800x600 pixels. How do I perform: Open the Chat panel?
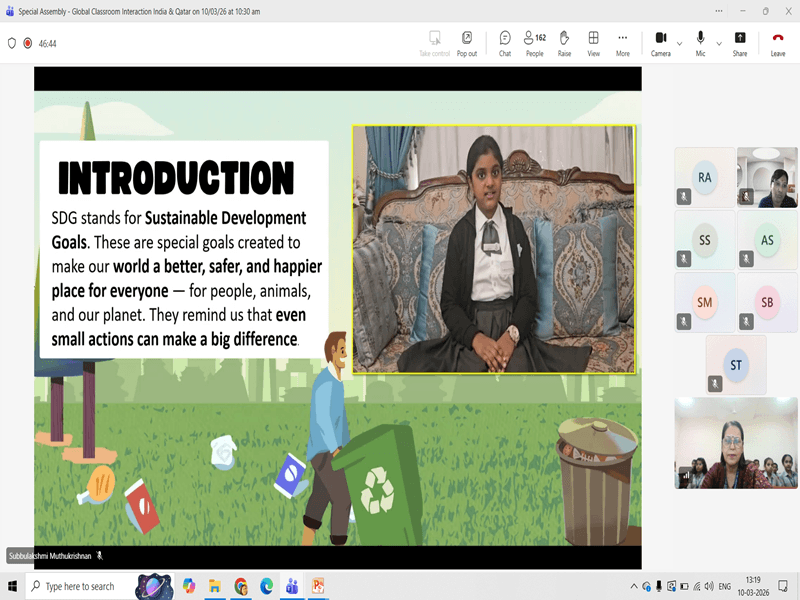tap(505, 42)
